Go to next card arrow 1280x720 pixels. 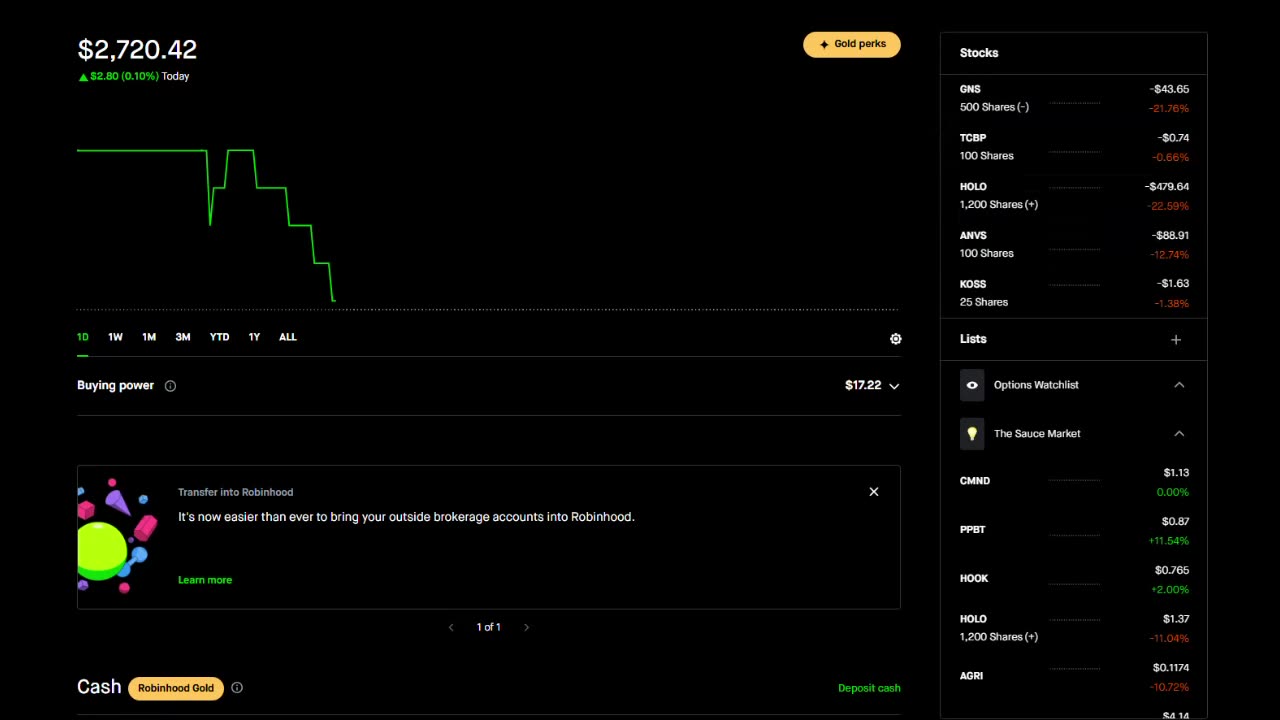click(526, 627)
